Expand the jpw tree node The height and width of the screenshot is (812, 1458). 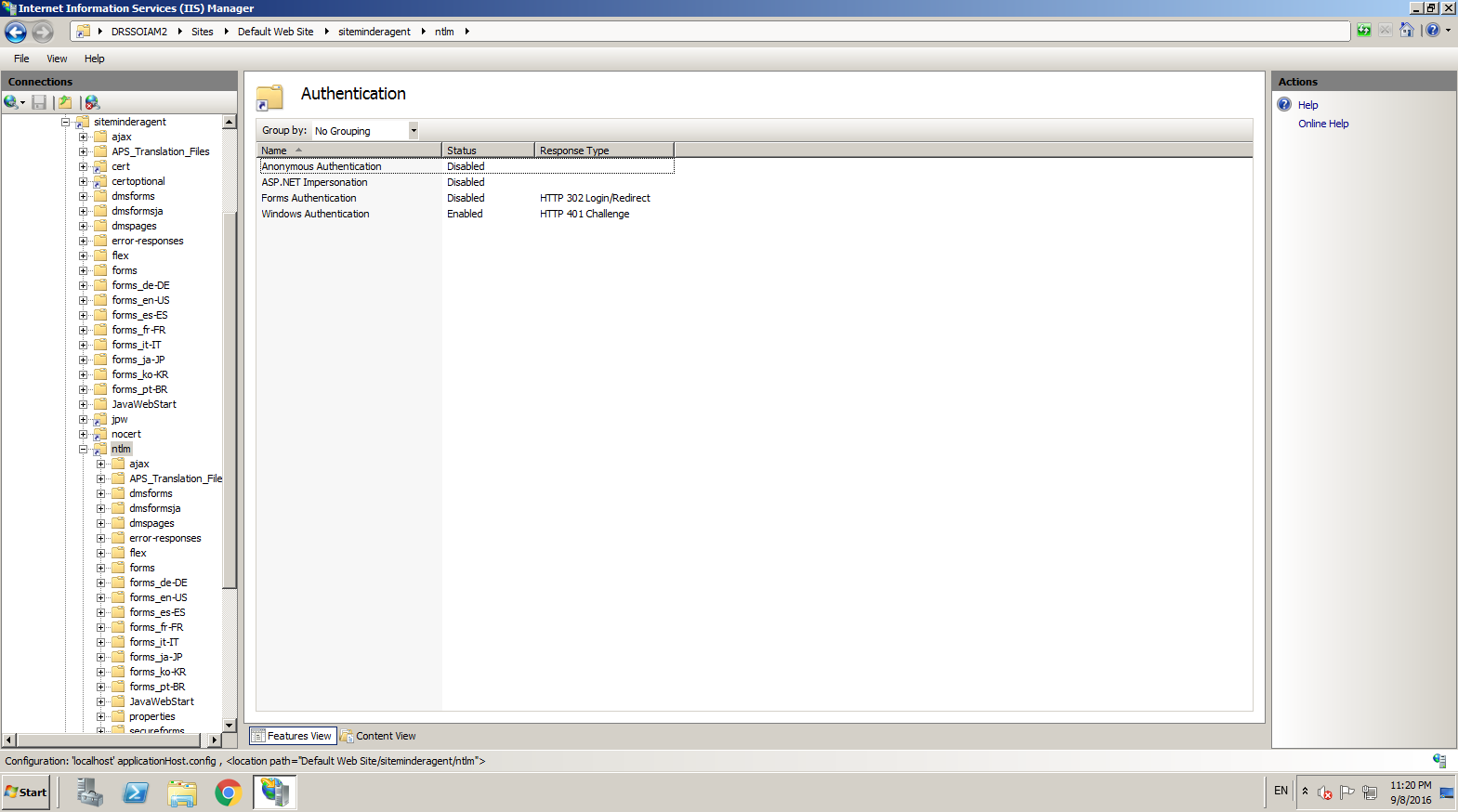click(84, 419)
